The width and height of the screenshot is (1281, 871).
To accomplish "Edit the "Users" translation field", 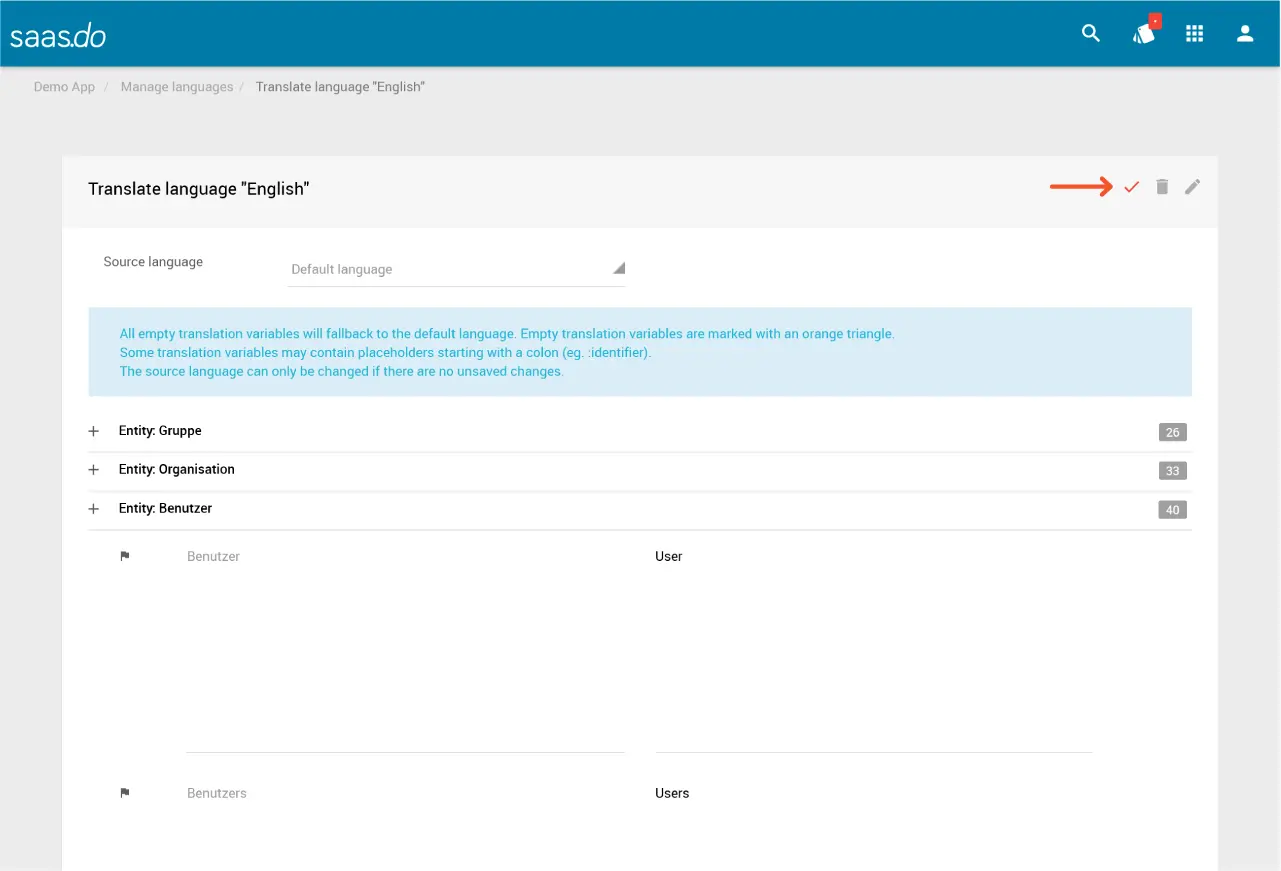I will click(x=873, y=793).
